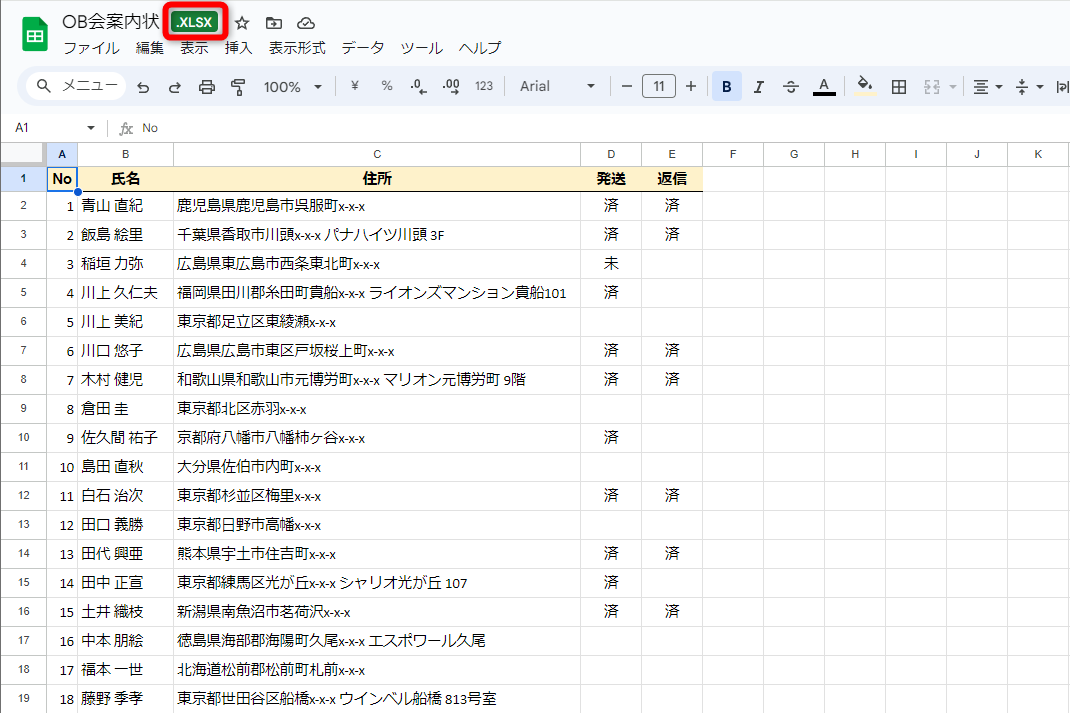Apply strikethrough formatting
1070x713 pixels.
pos(790,86)
